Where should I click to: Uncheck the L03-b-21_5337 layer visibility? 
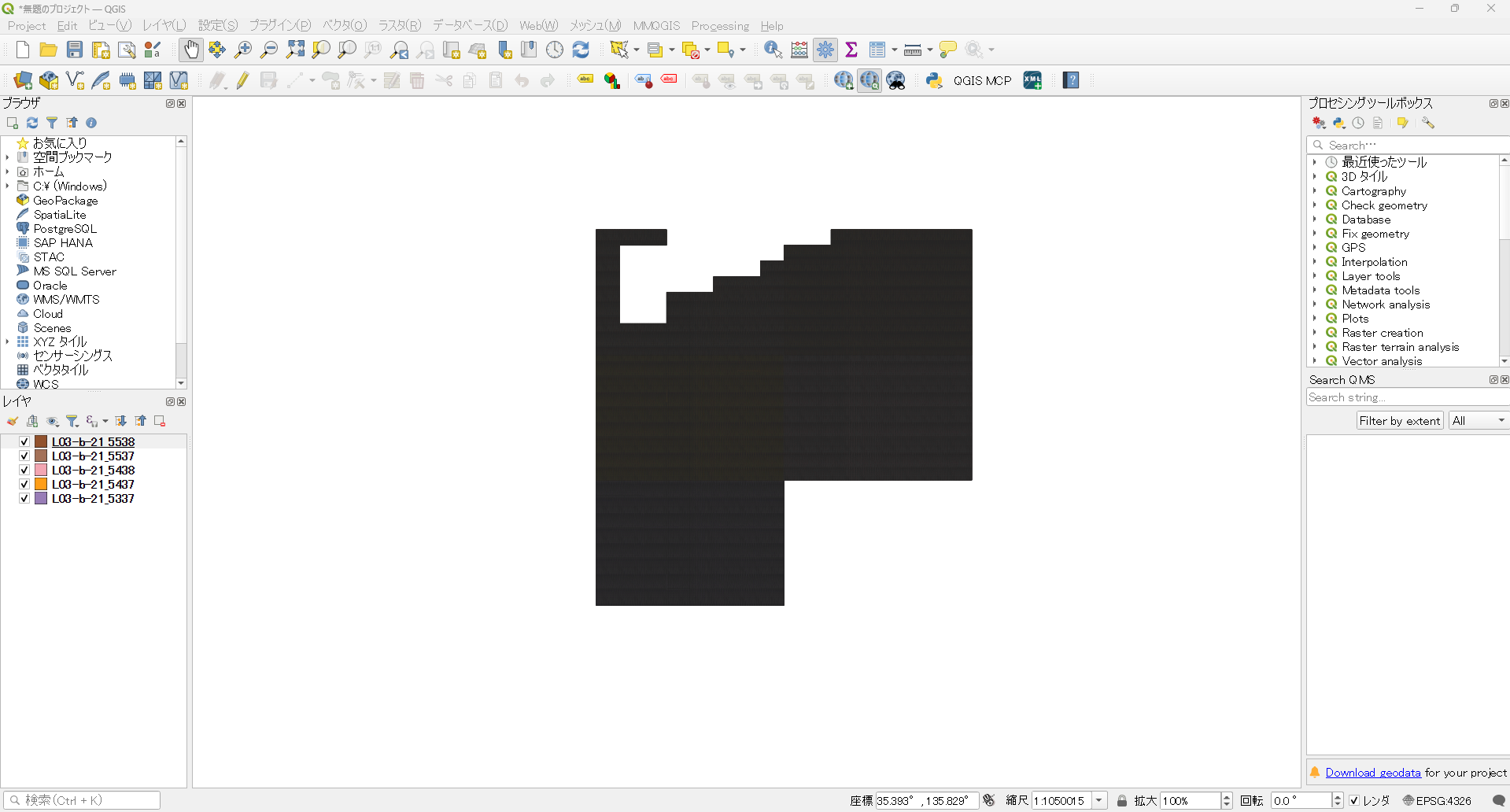(x=24, y=498)
